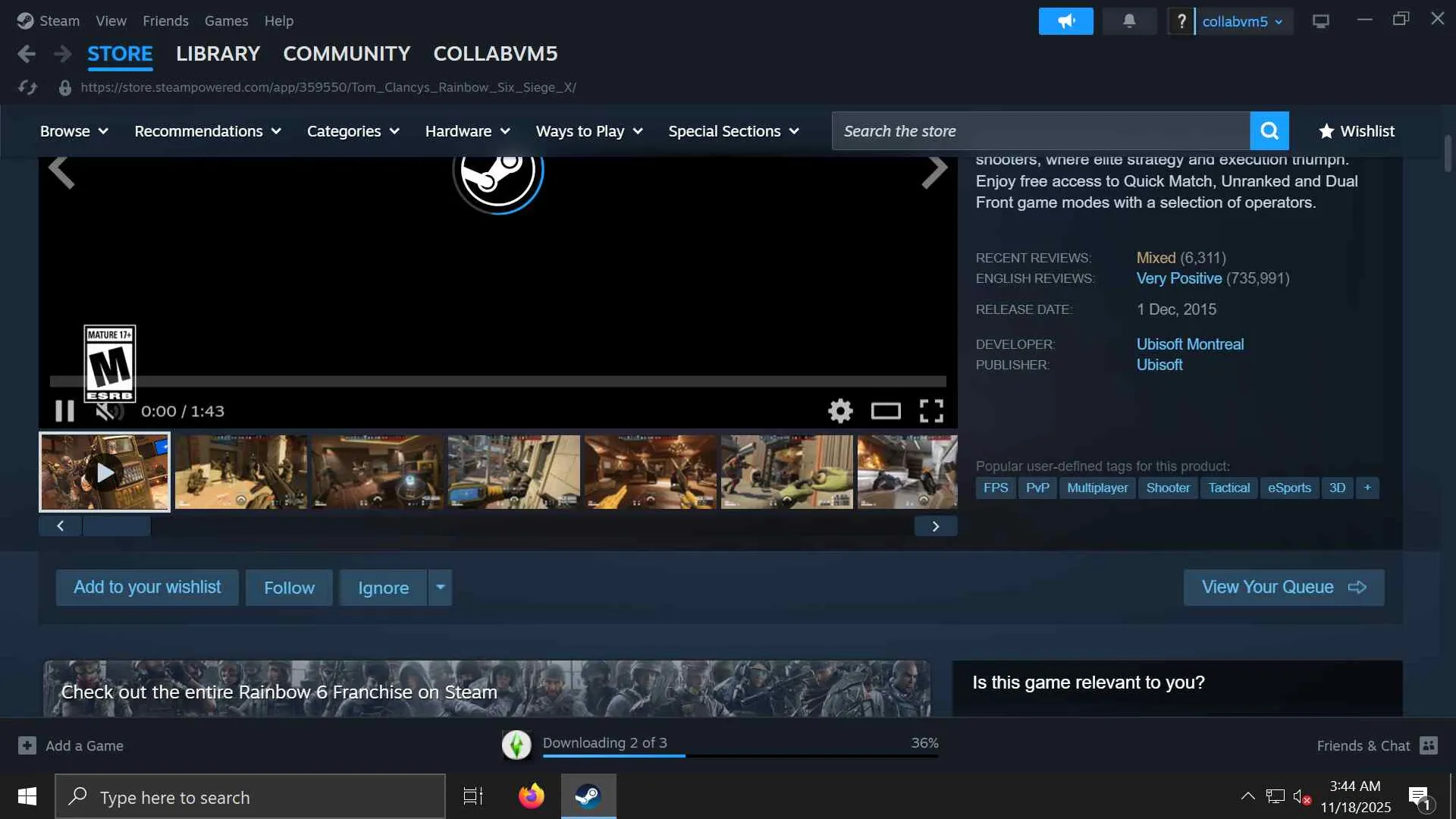Viewport: 1456px width, 819px height.
Task: Open Big Picture mode icon
Action: pos(1320,21)
